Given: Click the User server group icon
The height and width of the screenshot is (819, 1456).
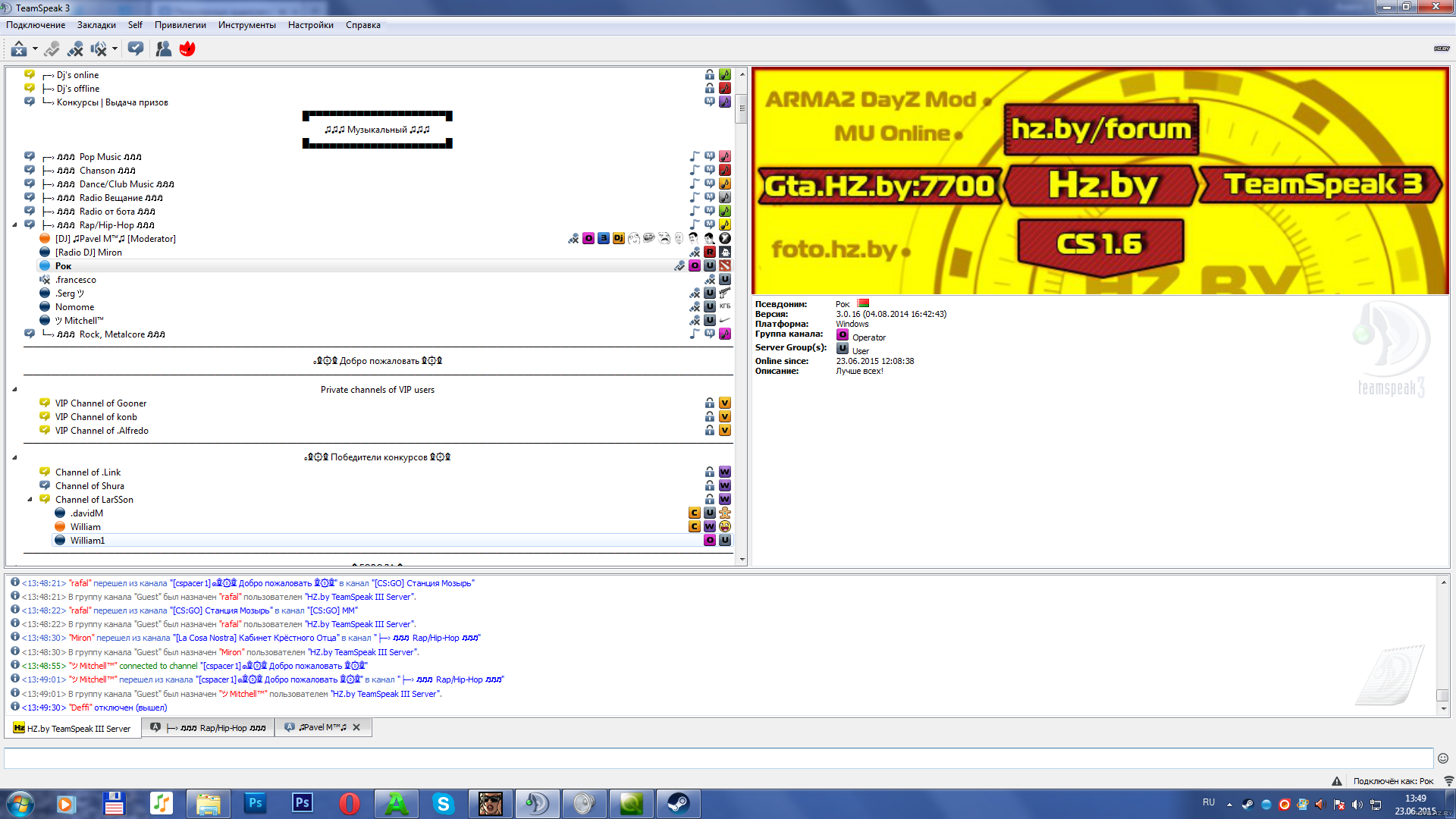Looking at the screenshot, I should 843,349.
